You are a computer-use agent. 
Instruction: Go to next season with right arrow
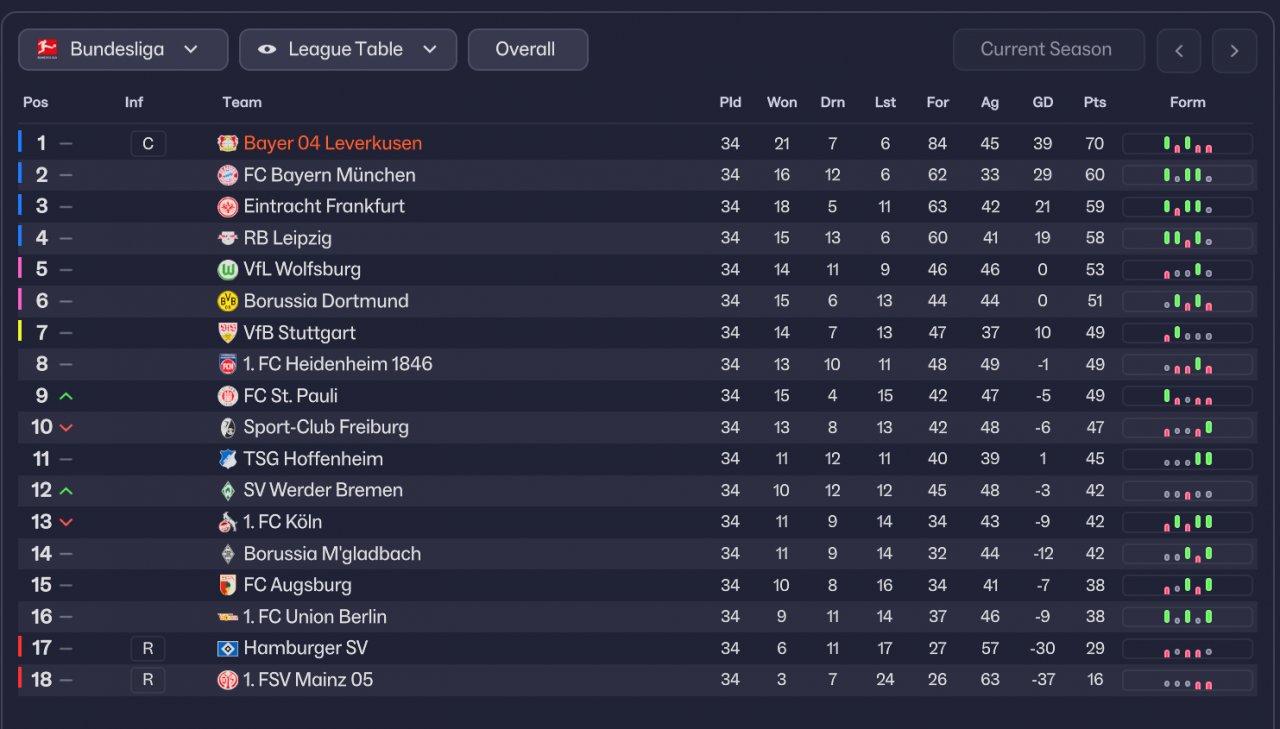point(1234,51)
